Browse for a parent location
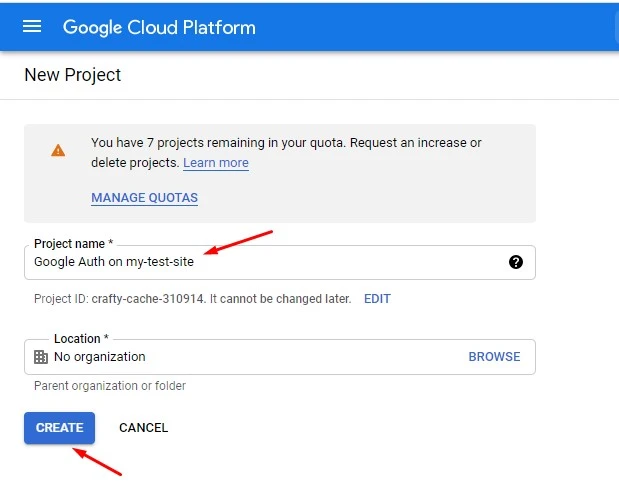619x501 pixels. point(494,357)
